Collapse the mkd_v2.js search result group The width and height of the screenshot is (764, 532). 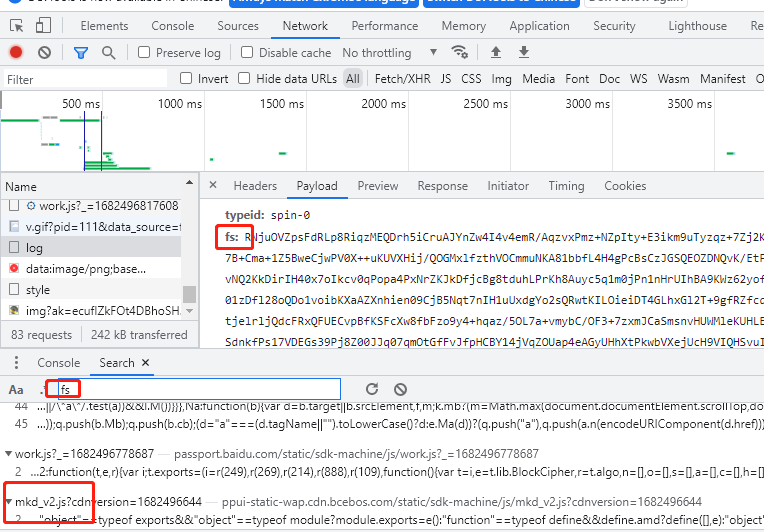(8, 502)
